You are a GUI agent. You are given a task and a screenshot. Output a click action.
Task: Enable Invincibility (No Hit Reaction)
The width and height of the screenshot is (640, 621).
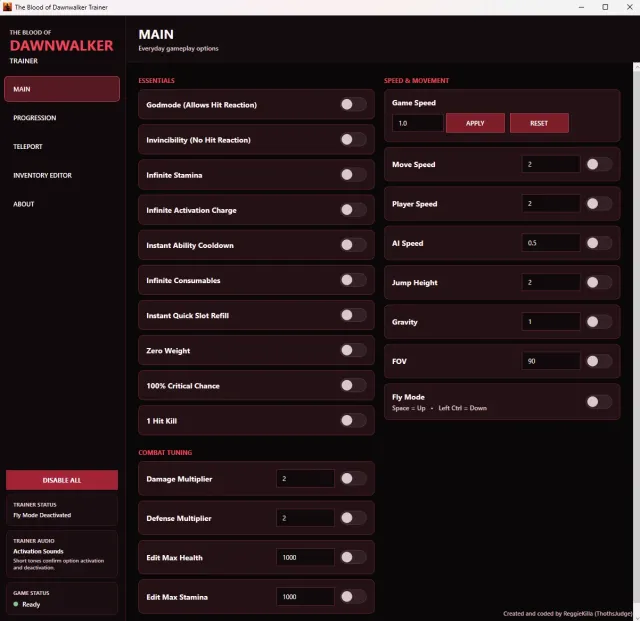tap(353, 140)
